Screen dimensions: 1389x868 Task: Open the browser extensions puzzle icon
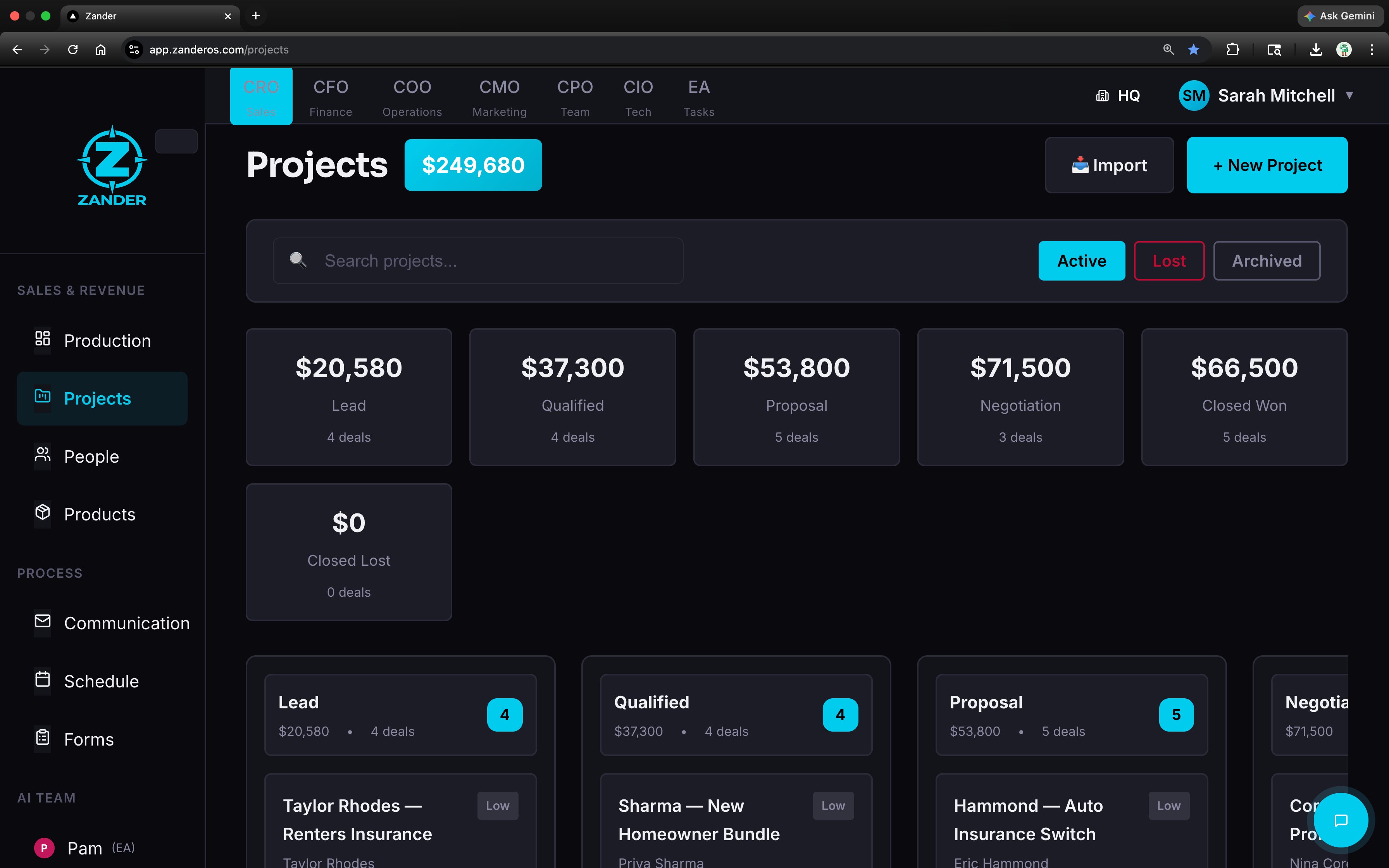1232,49
